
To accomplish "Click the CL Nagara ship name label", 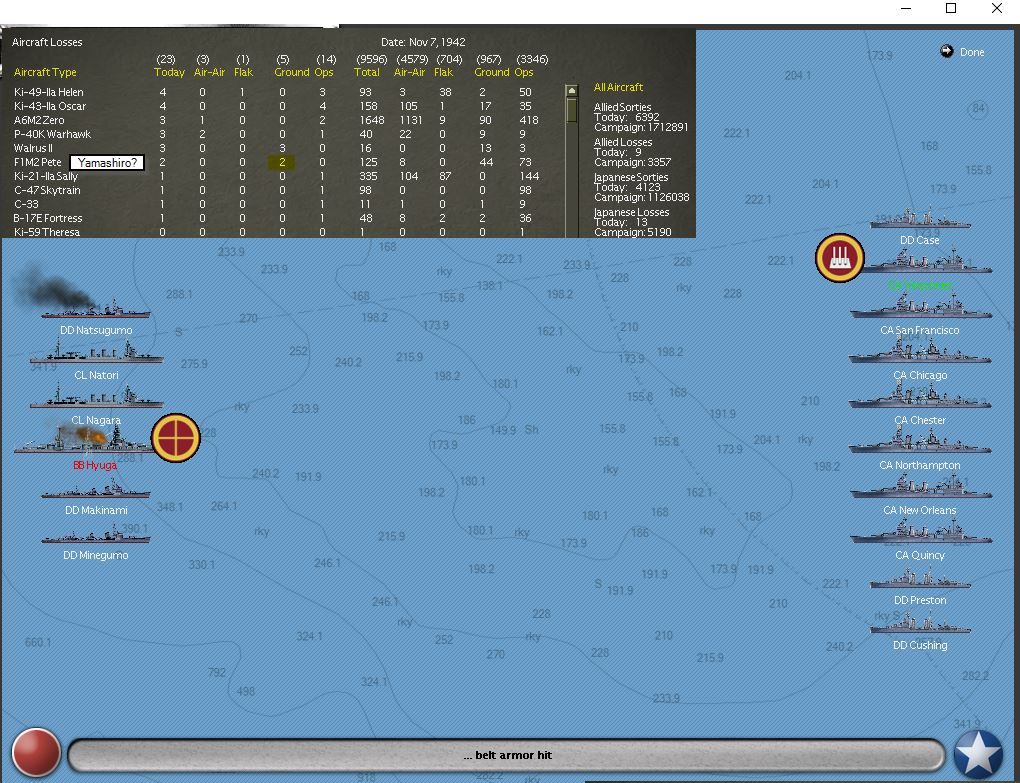I will (96, 420).
